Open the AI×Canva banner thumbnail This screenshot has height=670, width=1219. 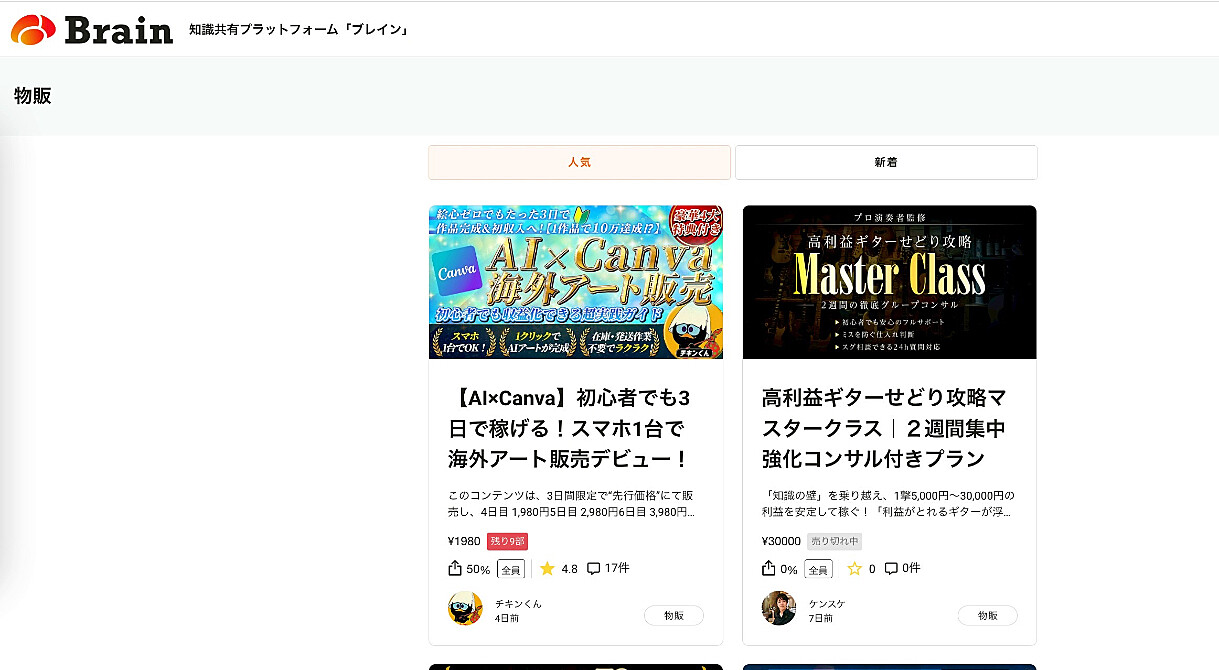[x=576, y=282]
